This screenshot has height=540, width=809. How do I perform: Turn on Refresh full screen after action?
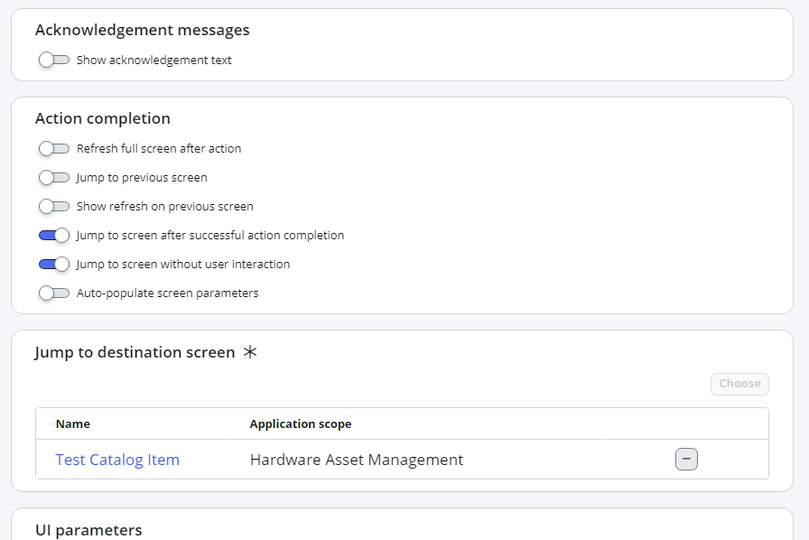point(54,149)
